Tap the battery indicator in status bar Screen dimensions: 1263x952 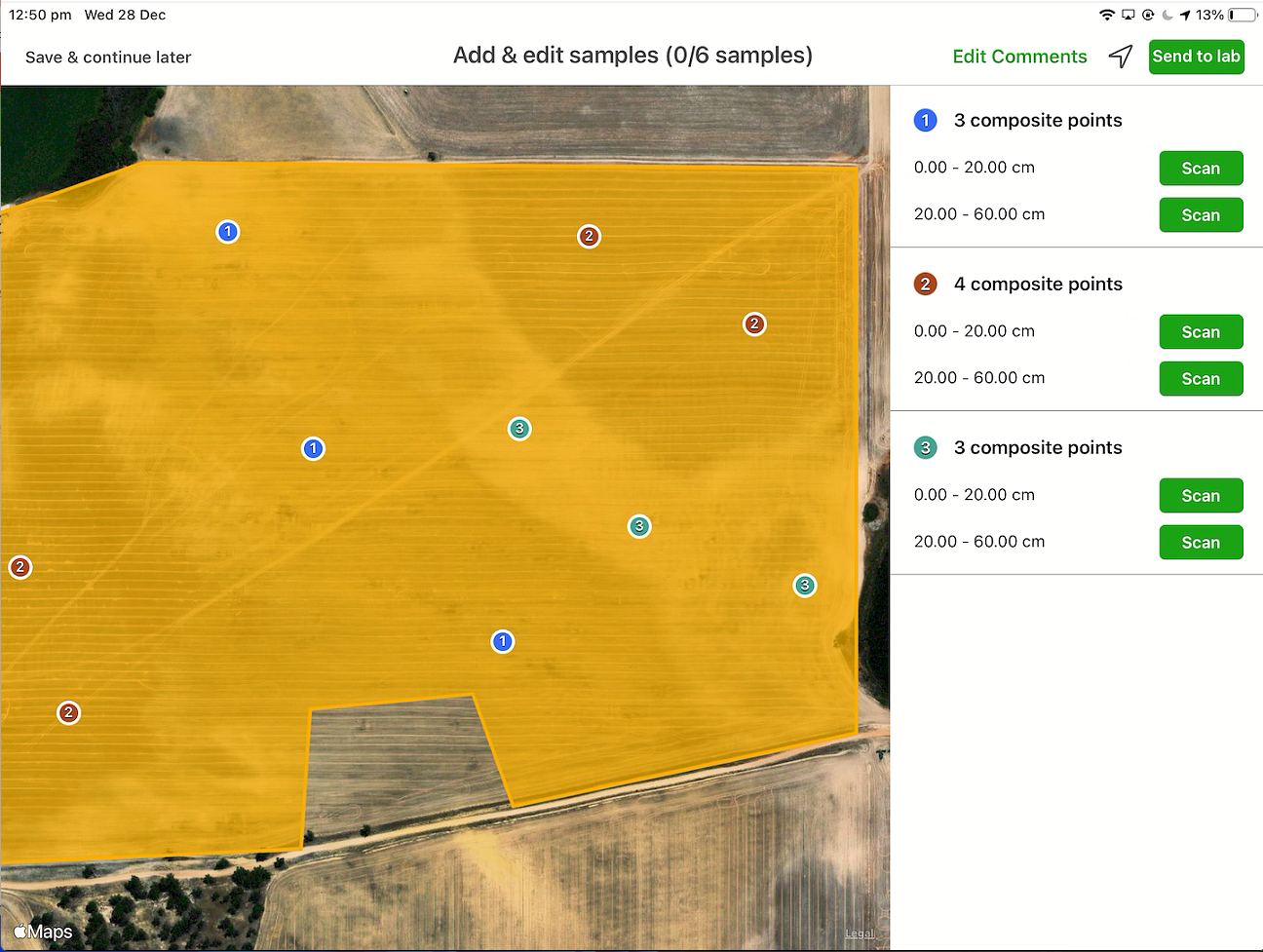point(1243,15)
